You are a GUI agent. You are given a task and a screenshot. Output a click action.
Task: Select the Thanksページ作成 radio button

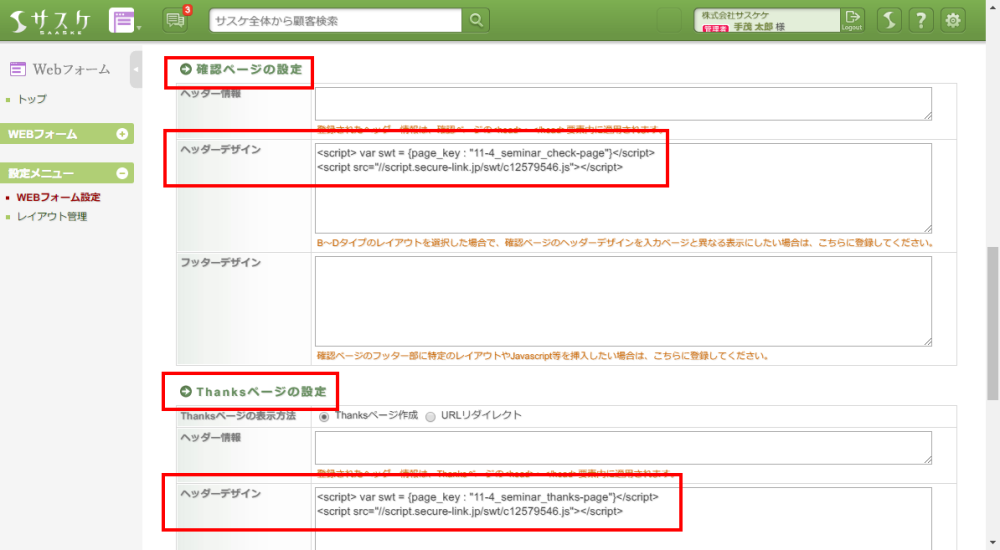click(x=324, y=416)
